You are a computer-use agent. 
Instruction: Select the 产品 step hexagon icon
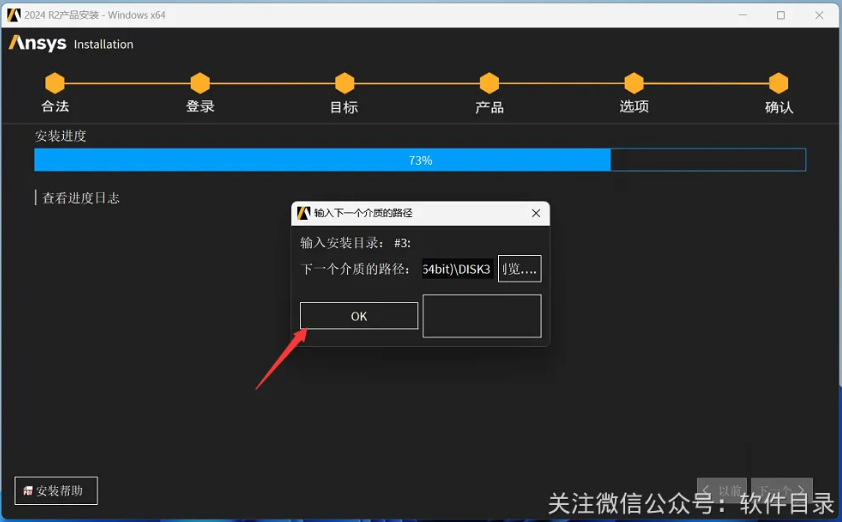point(489,83)
